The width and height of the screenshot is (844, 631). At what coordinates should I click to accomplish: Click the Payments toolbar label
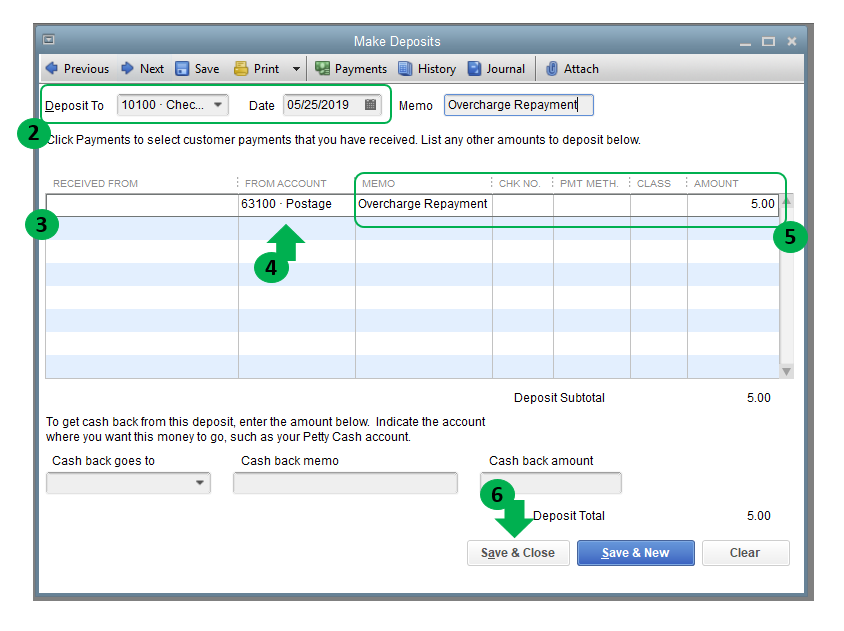click(361, 69)
